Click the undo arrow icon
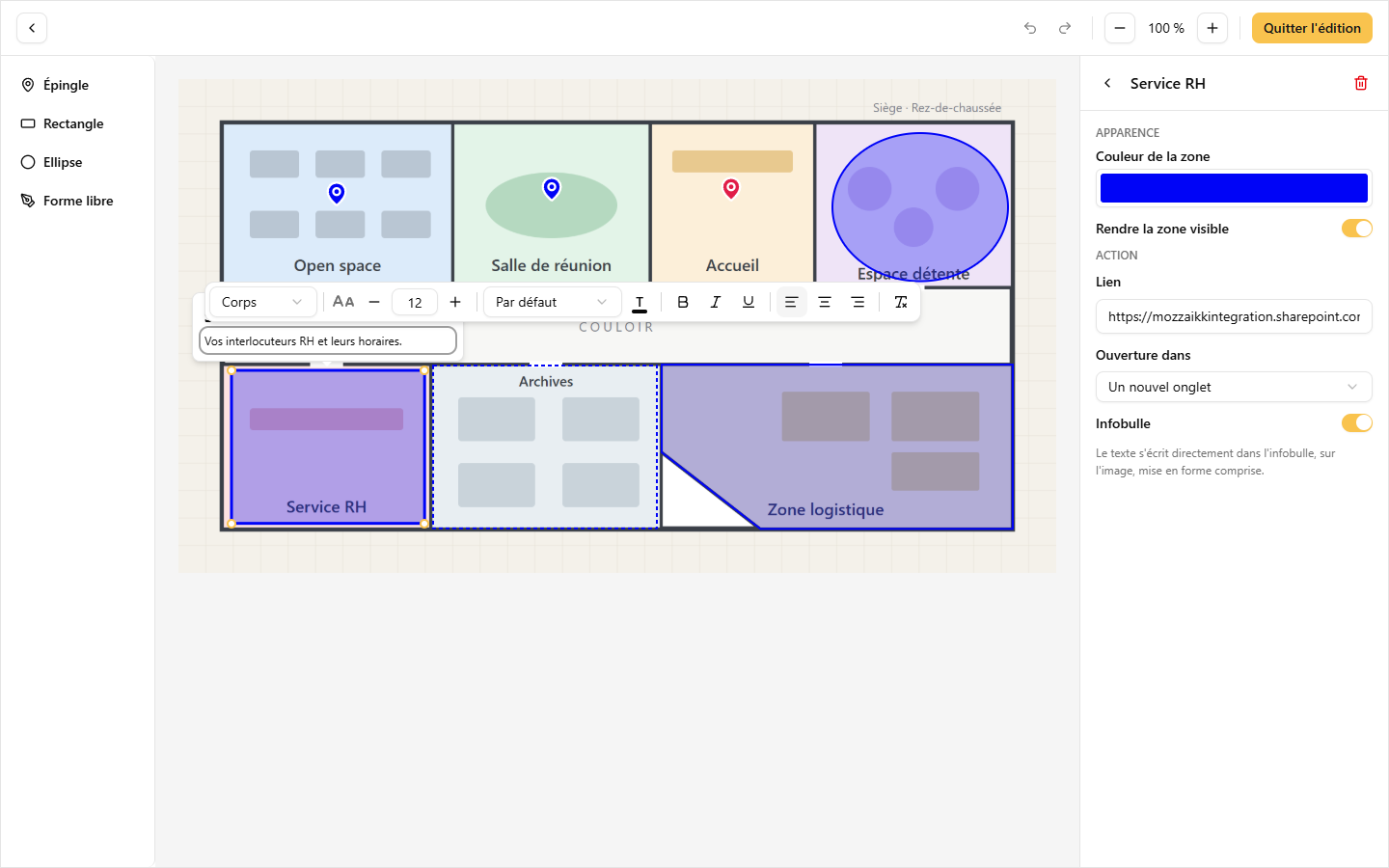 (1030, 28)
